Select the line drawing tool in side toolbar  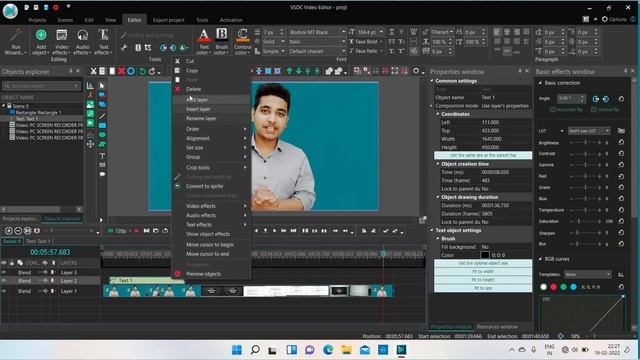(x=102, y=116)
